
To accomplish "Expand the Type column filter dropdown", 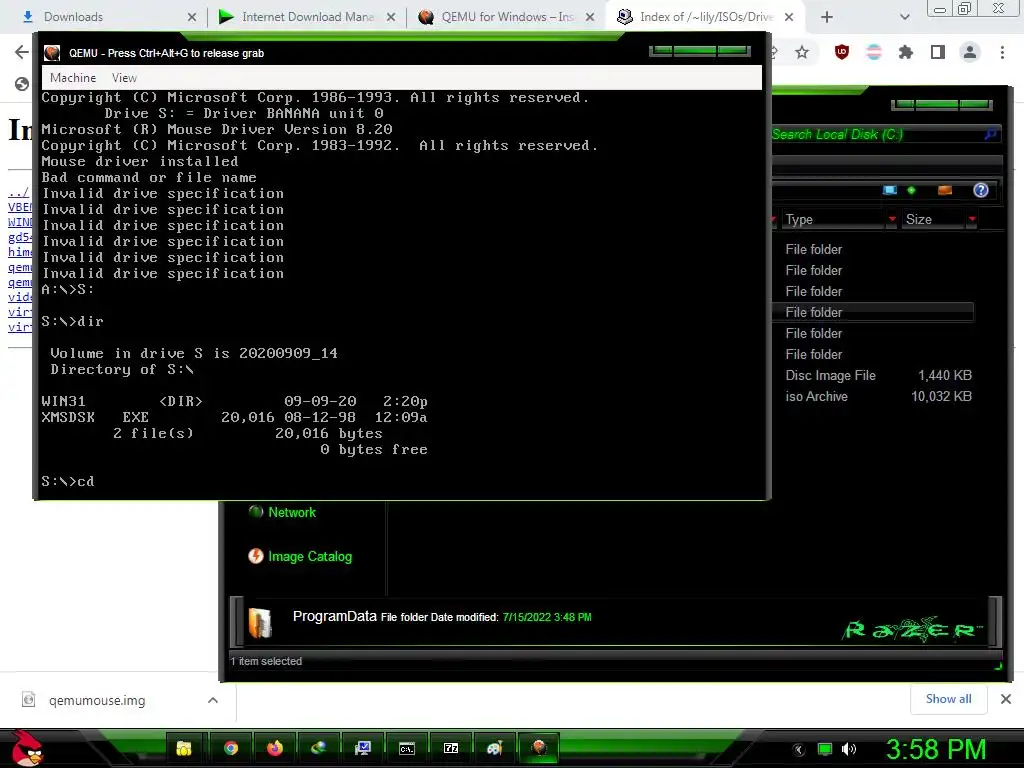I will click(891, 219).
